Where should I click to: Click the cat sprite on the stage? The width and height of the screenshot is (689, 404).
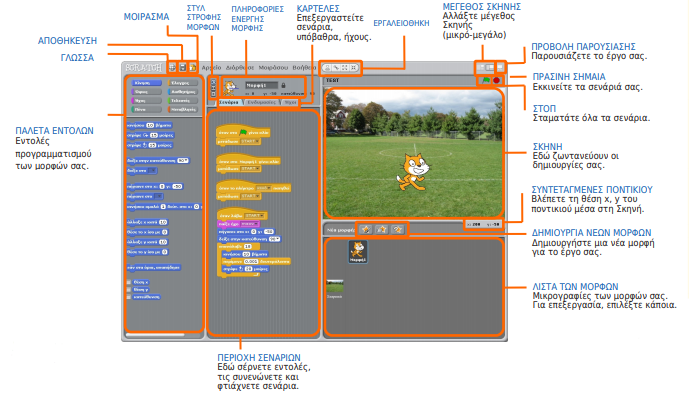[413, 172]
